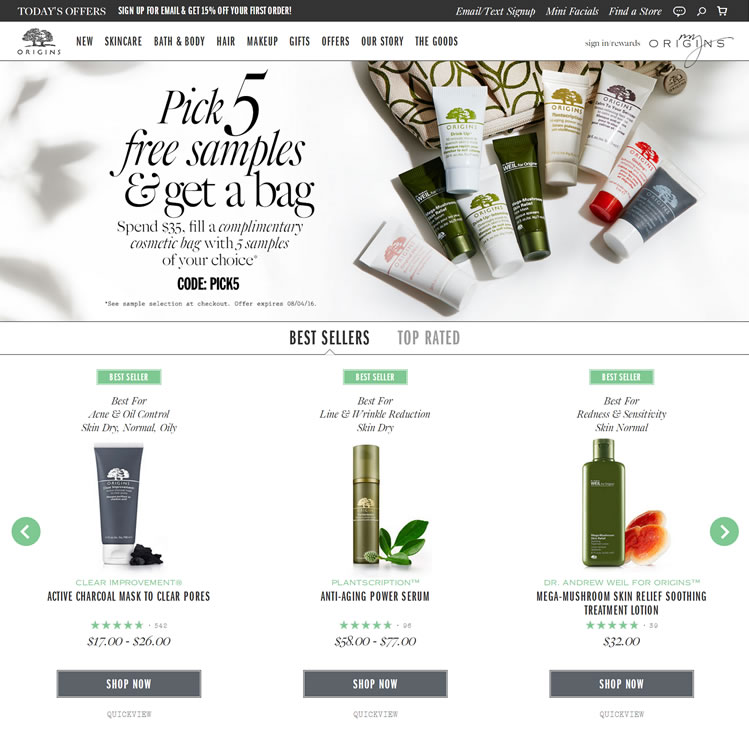Open the shopping cart icon

click(722, 11)
